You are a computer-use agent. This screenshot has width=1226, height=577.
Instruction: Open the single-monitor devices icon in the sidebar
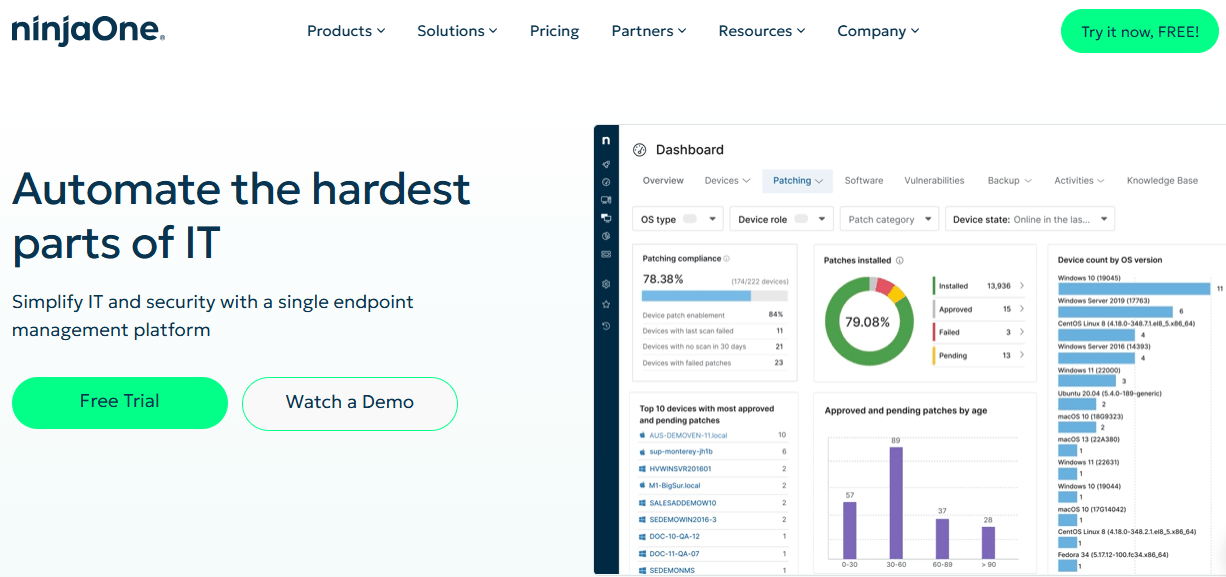click(x=606, y=200)
